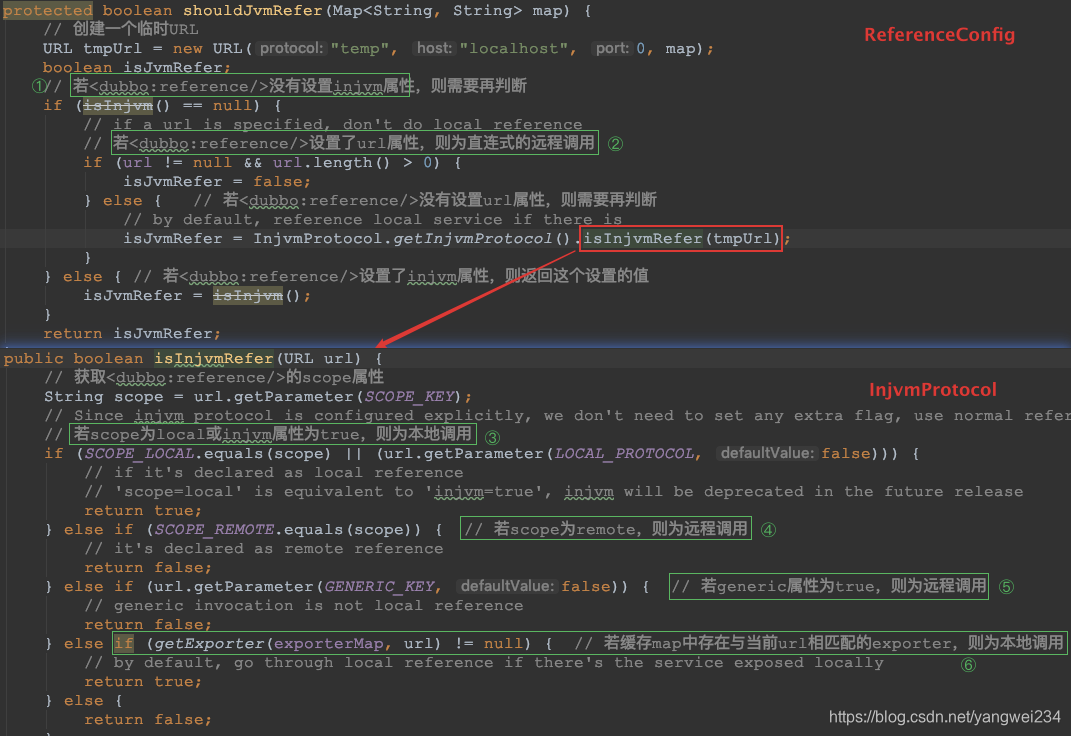Click defaultValue: hint on the LOCAL_PROTOCOL line
This screenshot has height=736, width=1071.
pyautogui.click(x=767, y=453)
